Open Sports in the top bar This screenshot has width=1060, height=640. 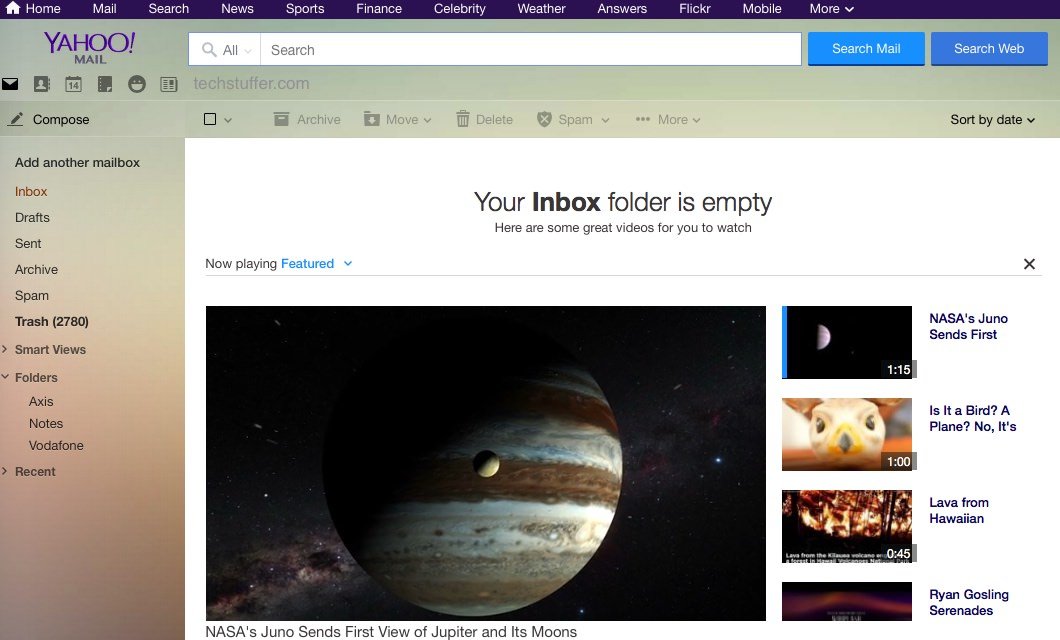pyautogui.click(x=305, y=9)
